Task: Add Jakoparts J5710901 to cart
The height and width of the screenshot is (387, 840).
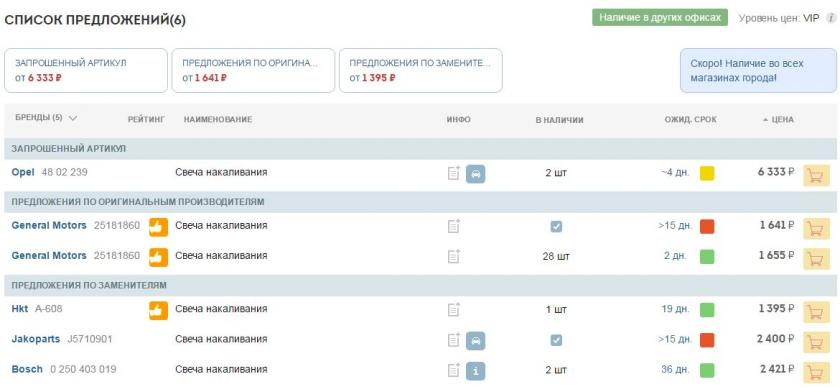Action: tap(816, 343)
